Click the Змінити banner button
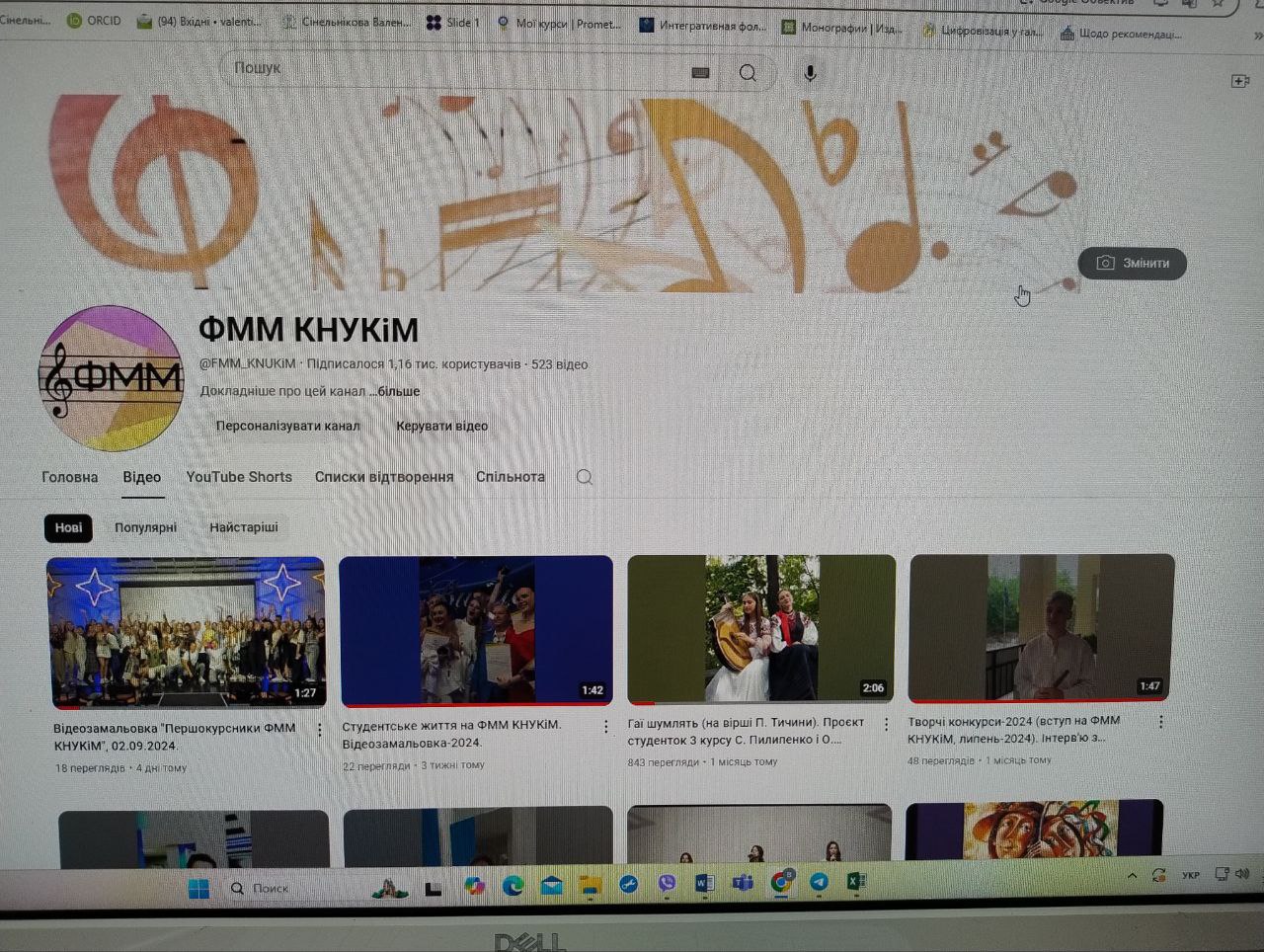 [x=1133, y=263]
